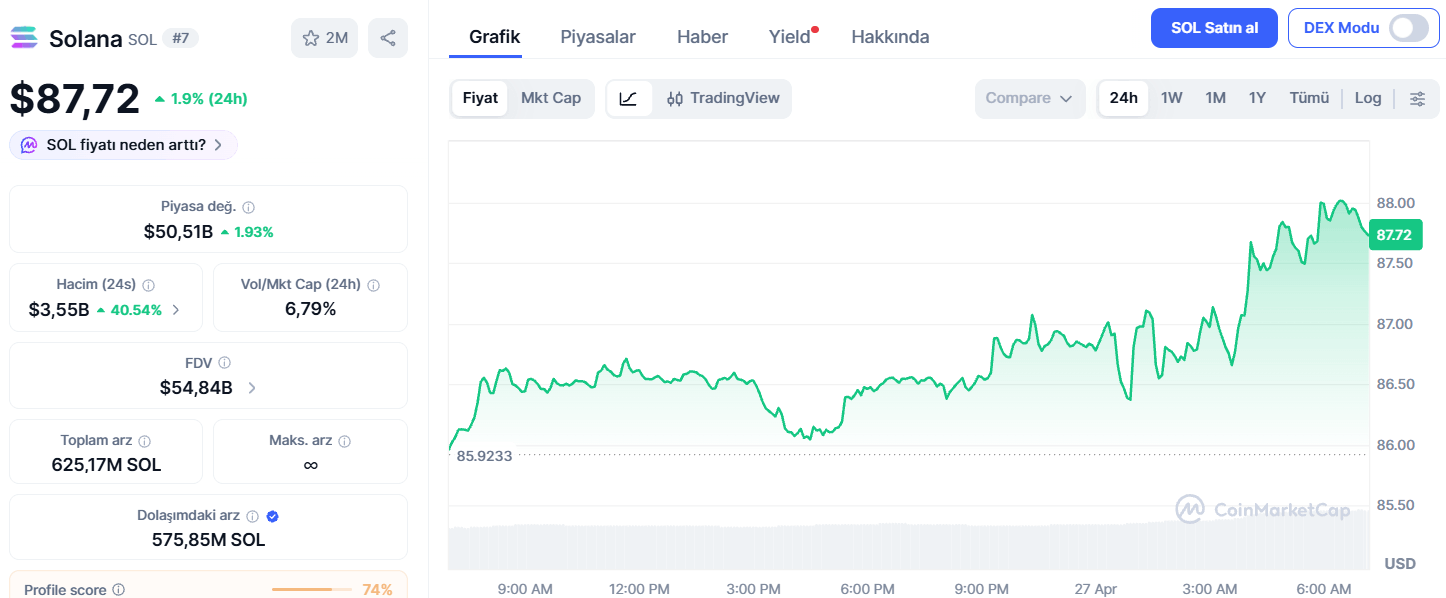
Task: Select the 1M time range
Action: (x=1216, y=98)
